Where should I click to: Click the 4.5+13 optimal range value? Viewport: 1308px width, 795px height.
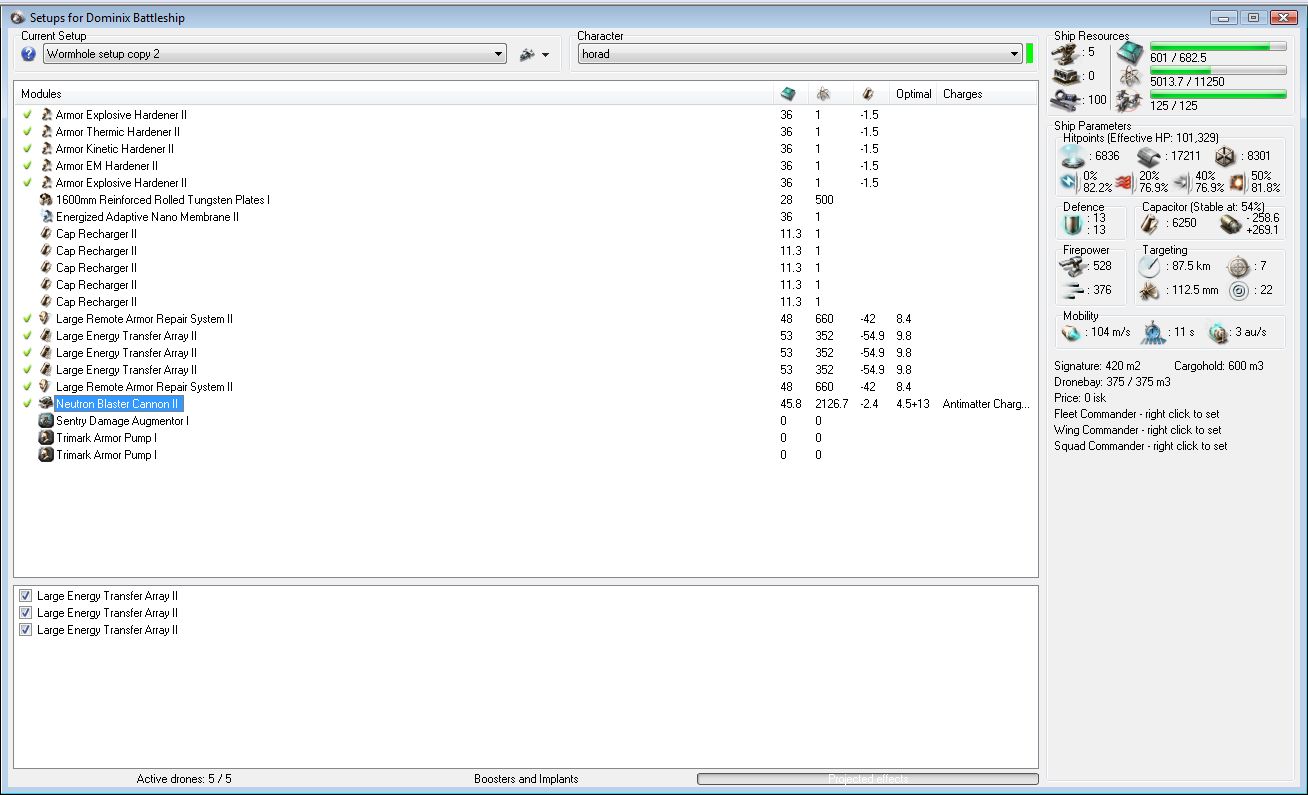point(913,404)
